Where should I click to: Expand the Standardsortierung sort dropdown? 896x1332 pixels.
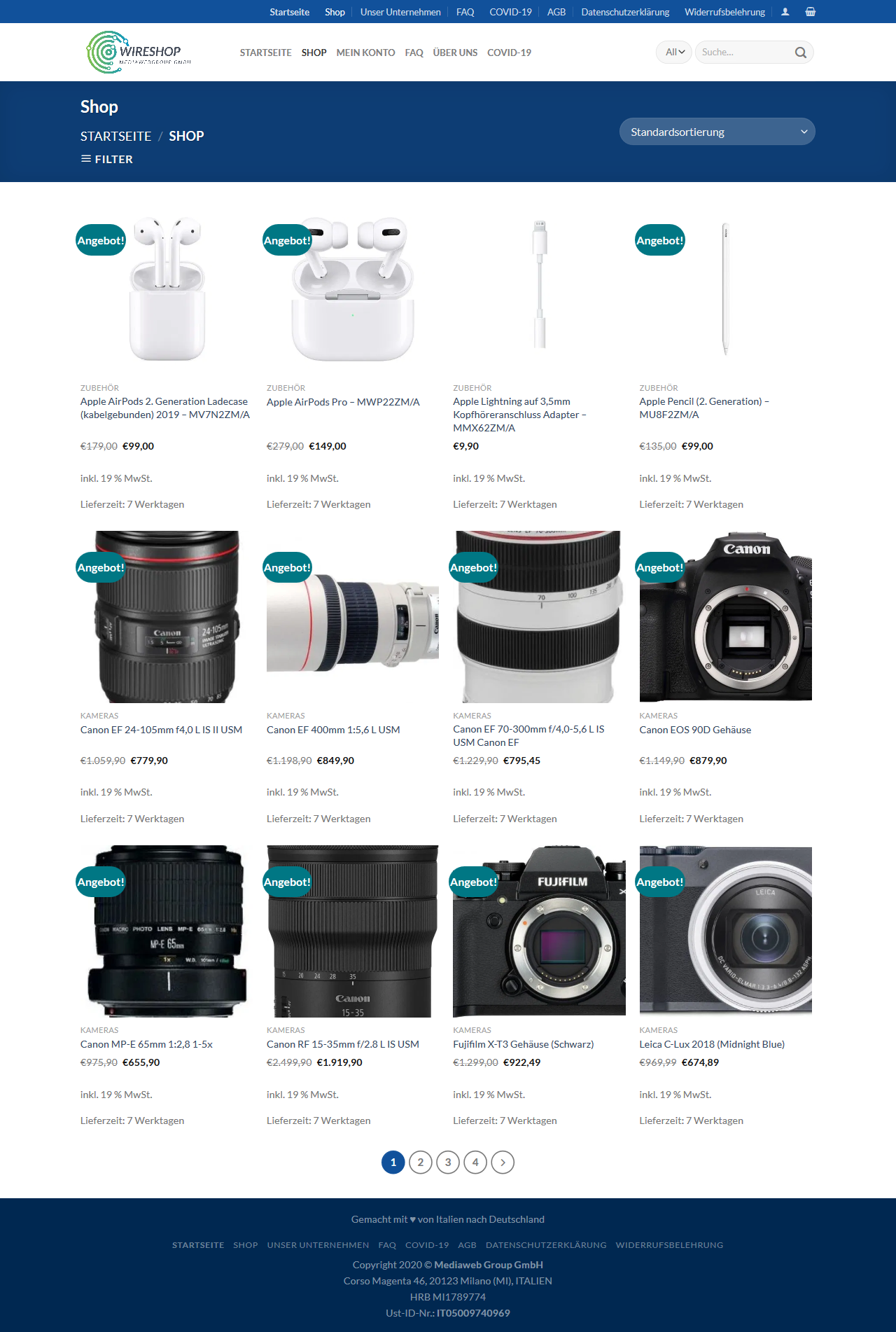[717, 132]
